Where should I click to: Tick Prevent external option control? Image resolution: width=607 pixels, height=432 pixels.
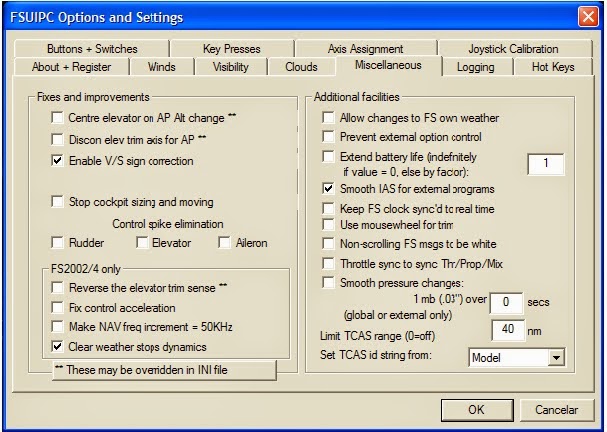click(328, 136)
